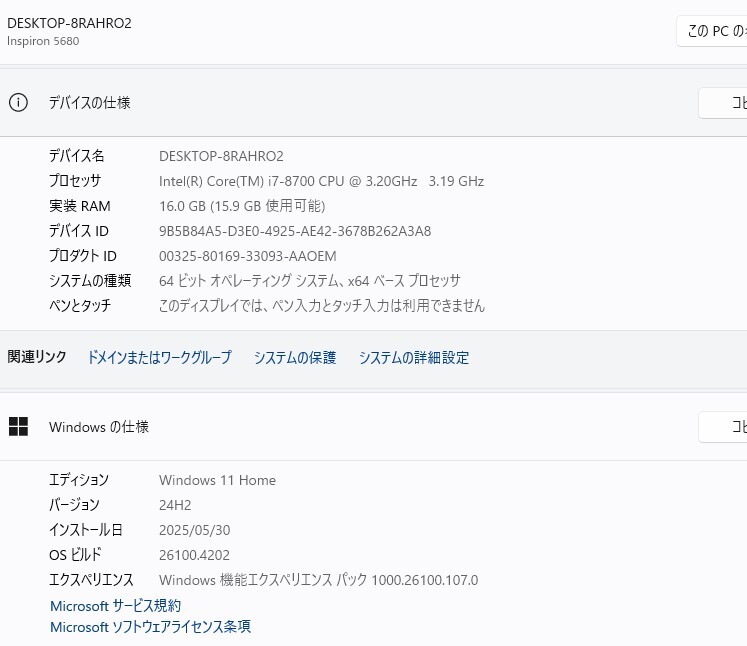Image resolution: width=747 pixels, height=646 pixels.
Task: Select pen and touch value このディスプレイでは
Action: click(x=322, y=305)
